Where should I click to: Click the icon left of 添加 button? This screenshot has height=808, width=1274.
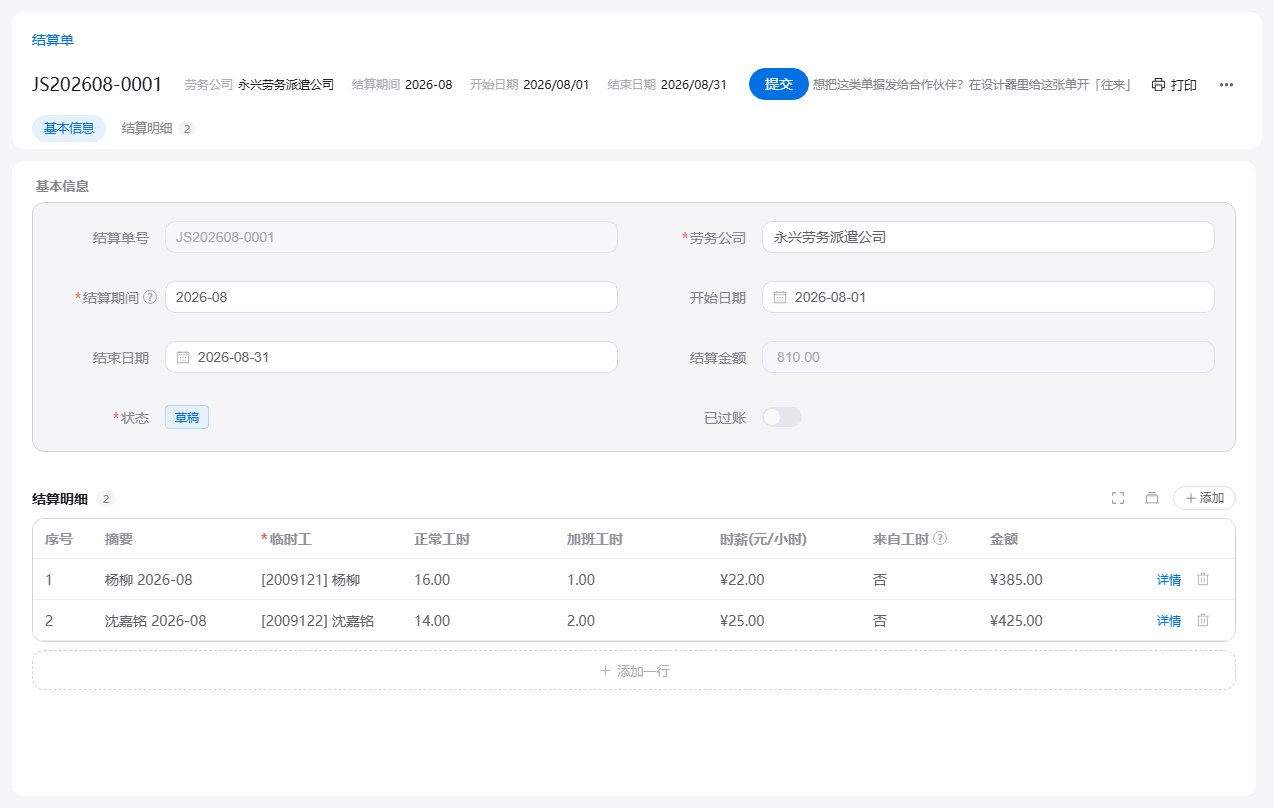1151,498
